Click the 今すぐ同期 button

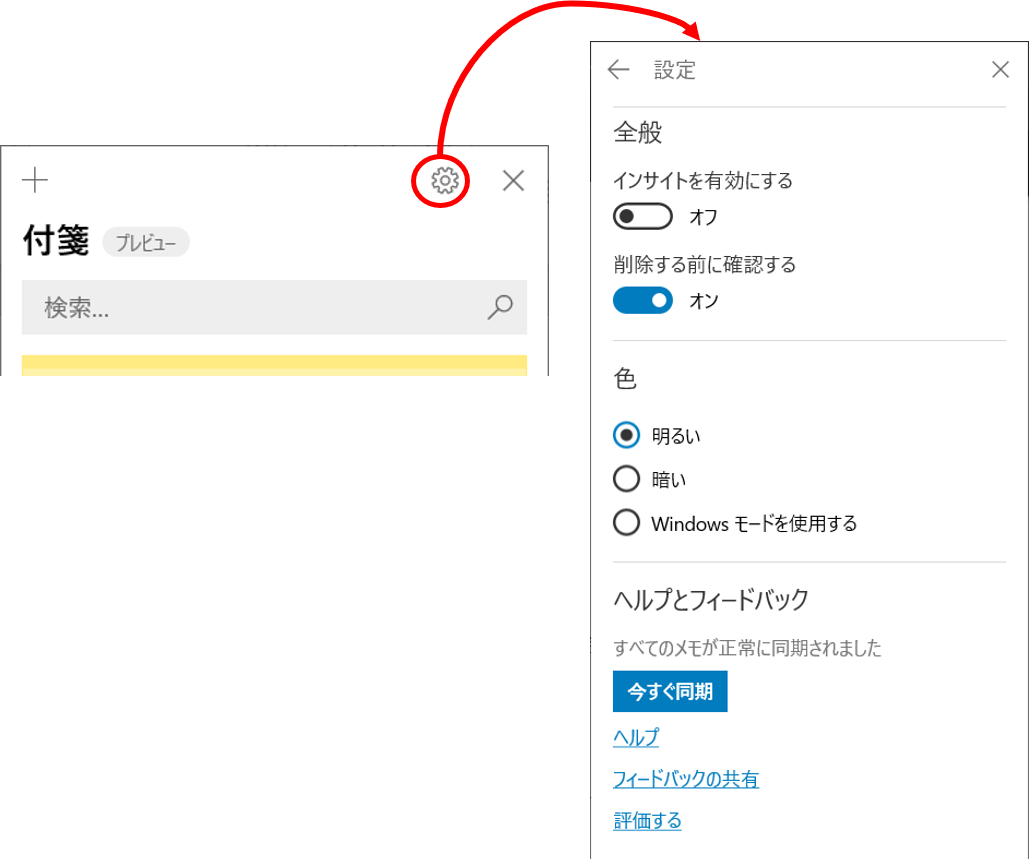pos(670,691)
